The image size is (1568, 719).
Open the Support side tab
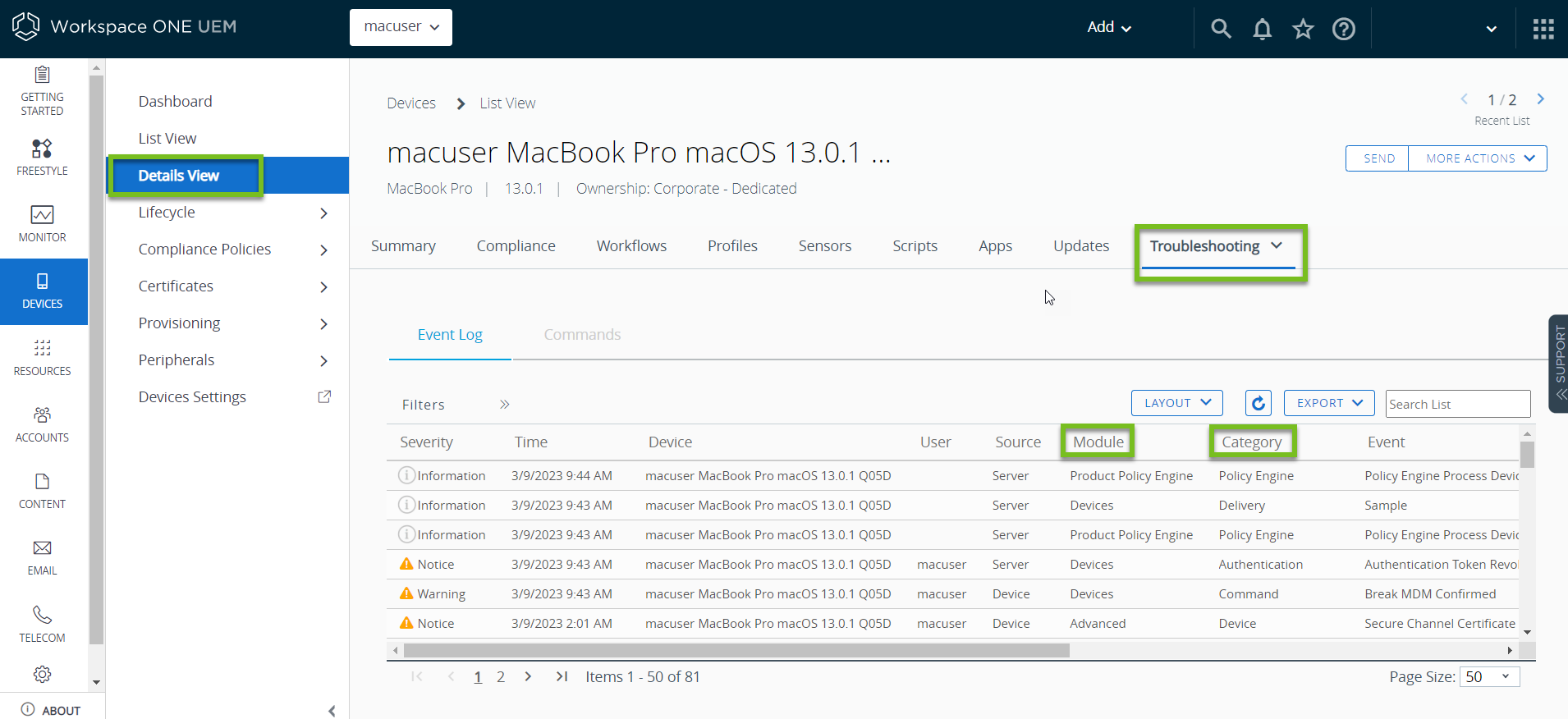(1558, 364)
